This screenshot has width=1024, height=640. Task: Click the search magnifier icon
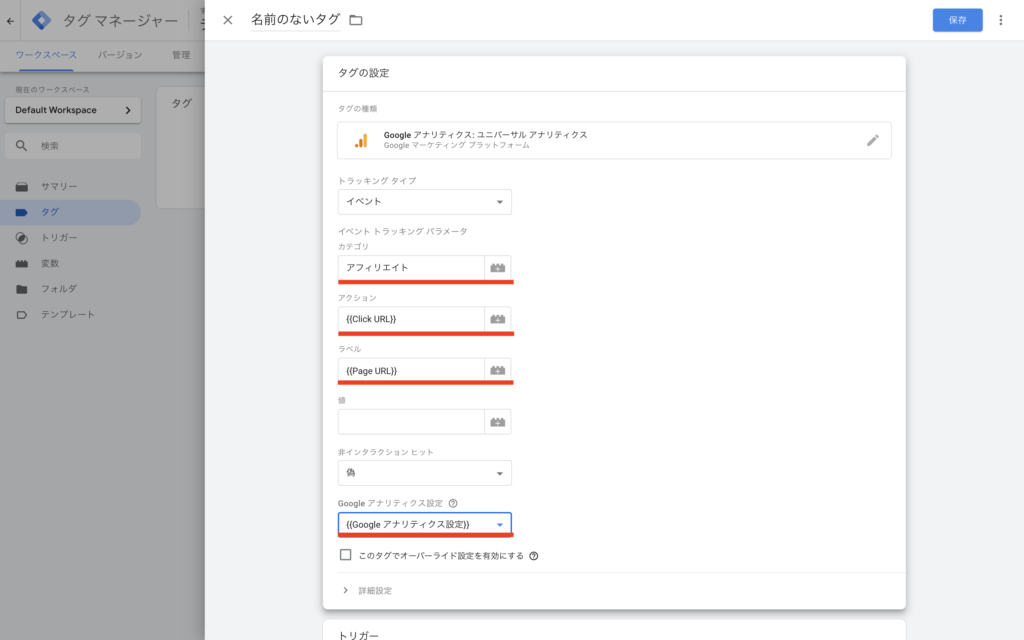point(22,146)
